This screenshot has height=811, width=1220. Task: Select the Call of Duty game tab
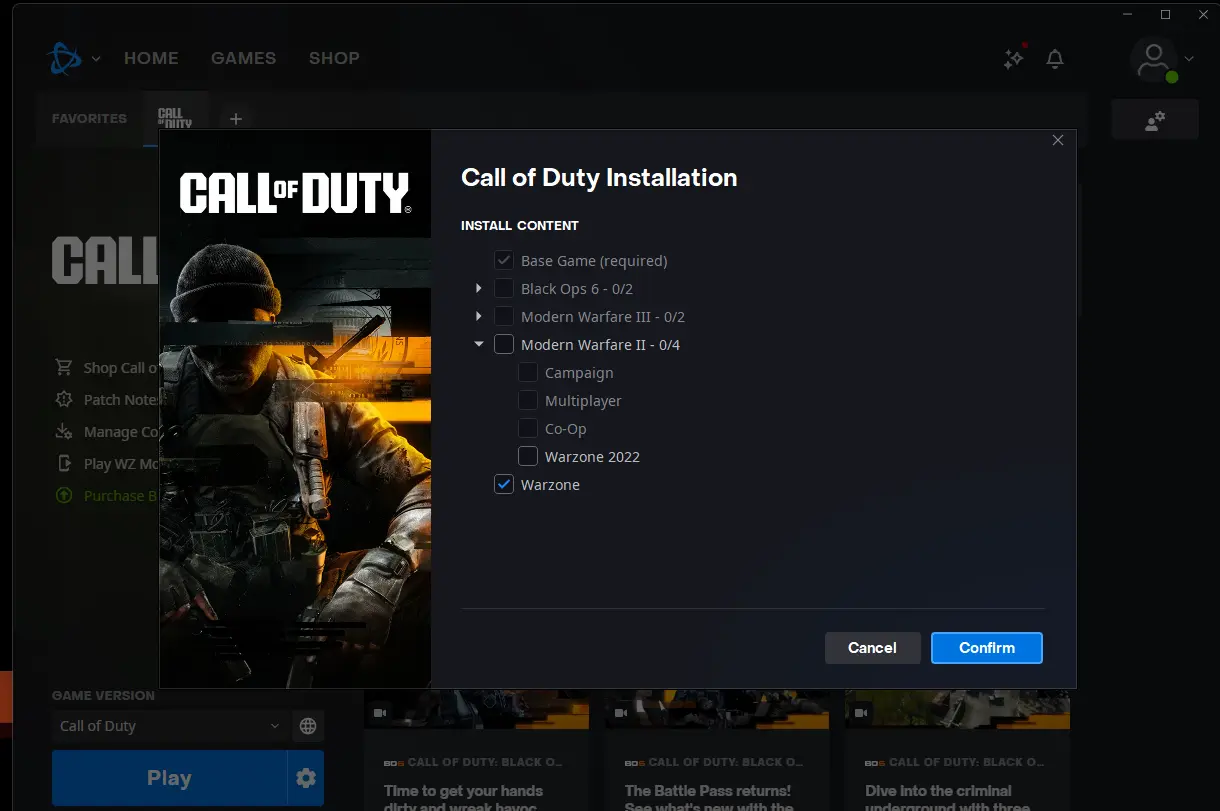(x=175, y=118)
